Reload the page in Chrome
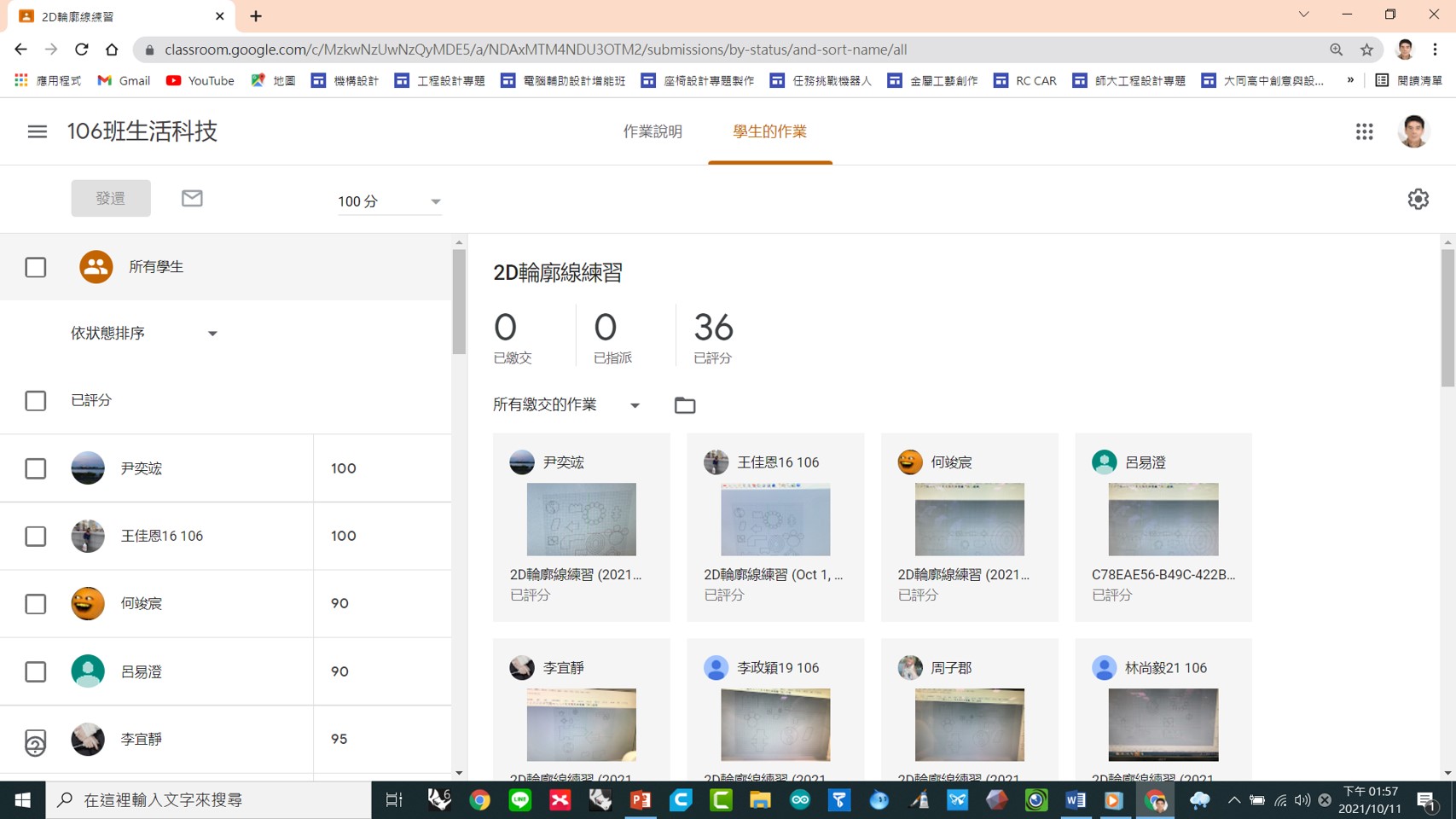Viewport: 1456px width, 819px height. pos(82,49)
